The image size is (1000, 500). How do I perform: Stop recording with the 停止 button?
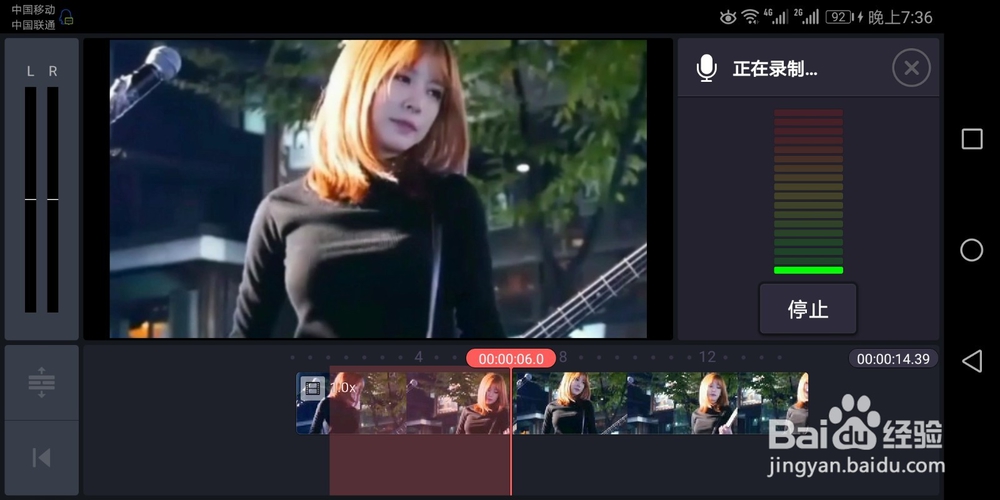click(807, 309)
